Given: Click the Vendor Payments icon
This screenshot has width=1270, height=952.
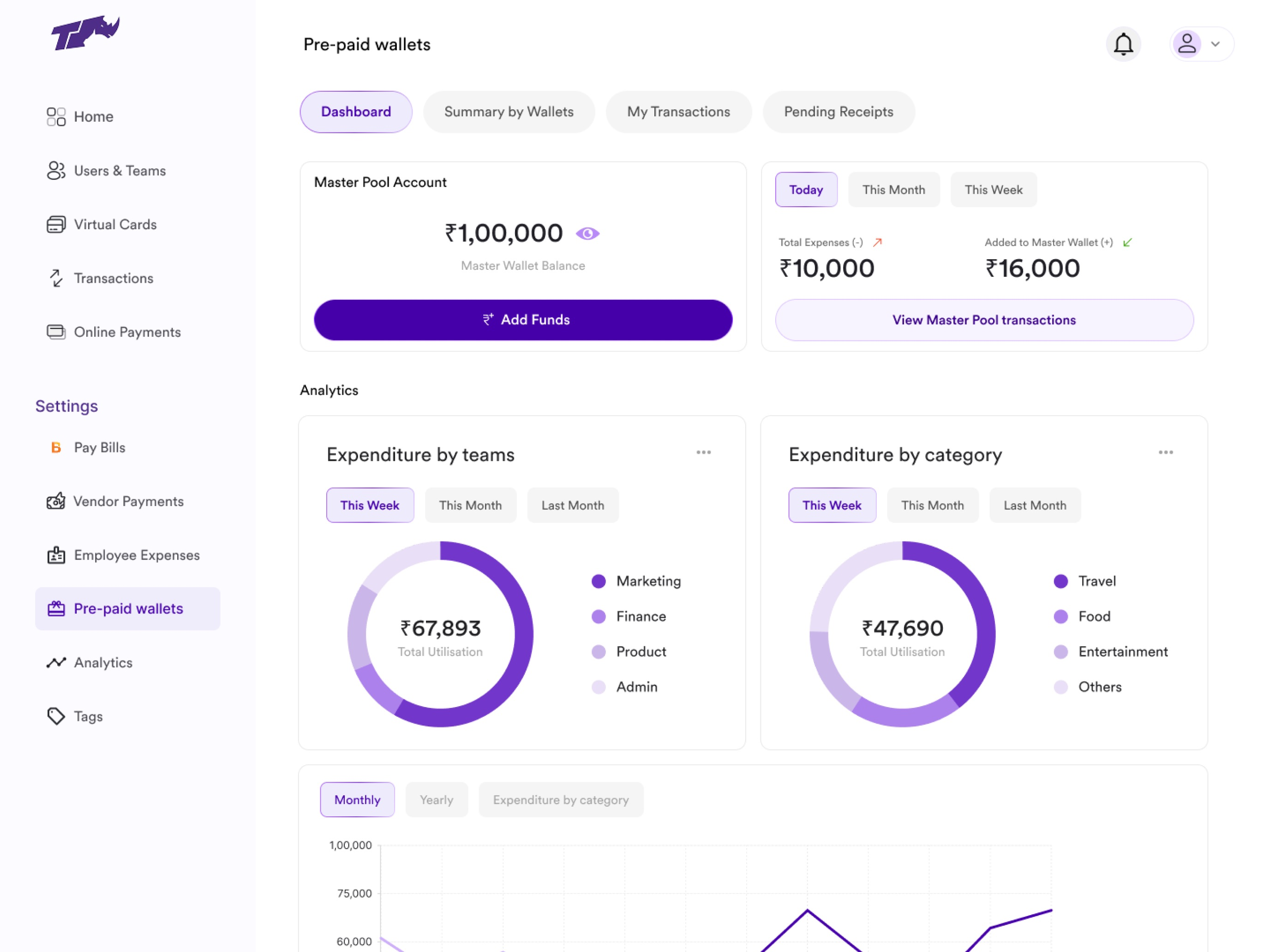Looking at the screenshot, I should click(x=56, y=501).
